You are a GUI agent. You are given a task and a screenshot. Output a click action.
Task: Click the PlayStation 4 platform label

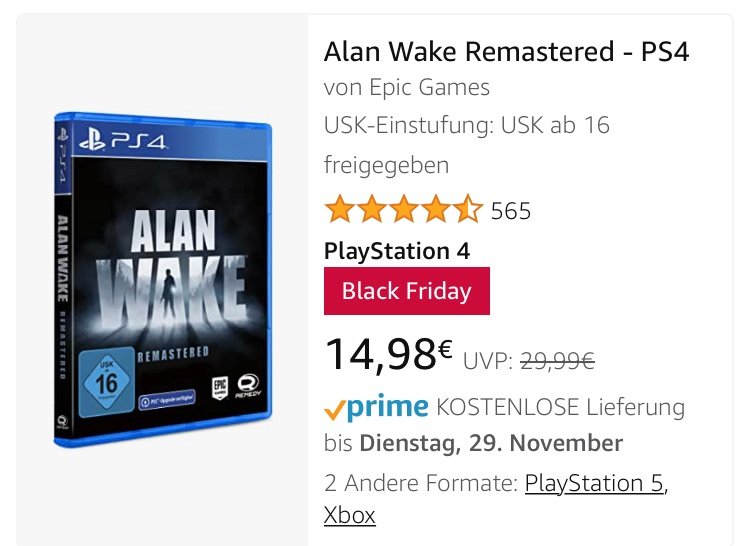coord(397,251)
